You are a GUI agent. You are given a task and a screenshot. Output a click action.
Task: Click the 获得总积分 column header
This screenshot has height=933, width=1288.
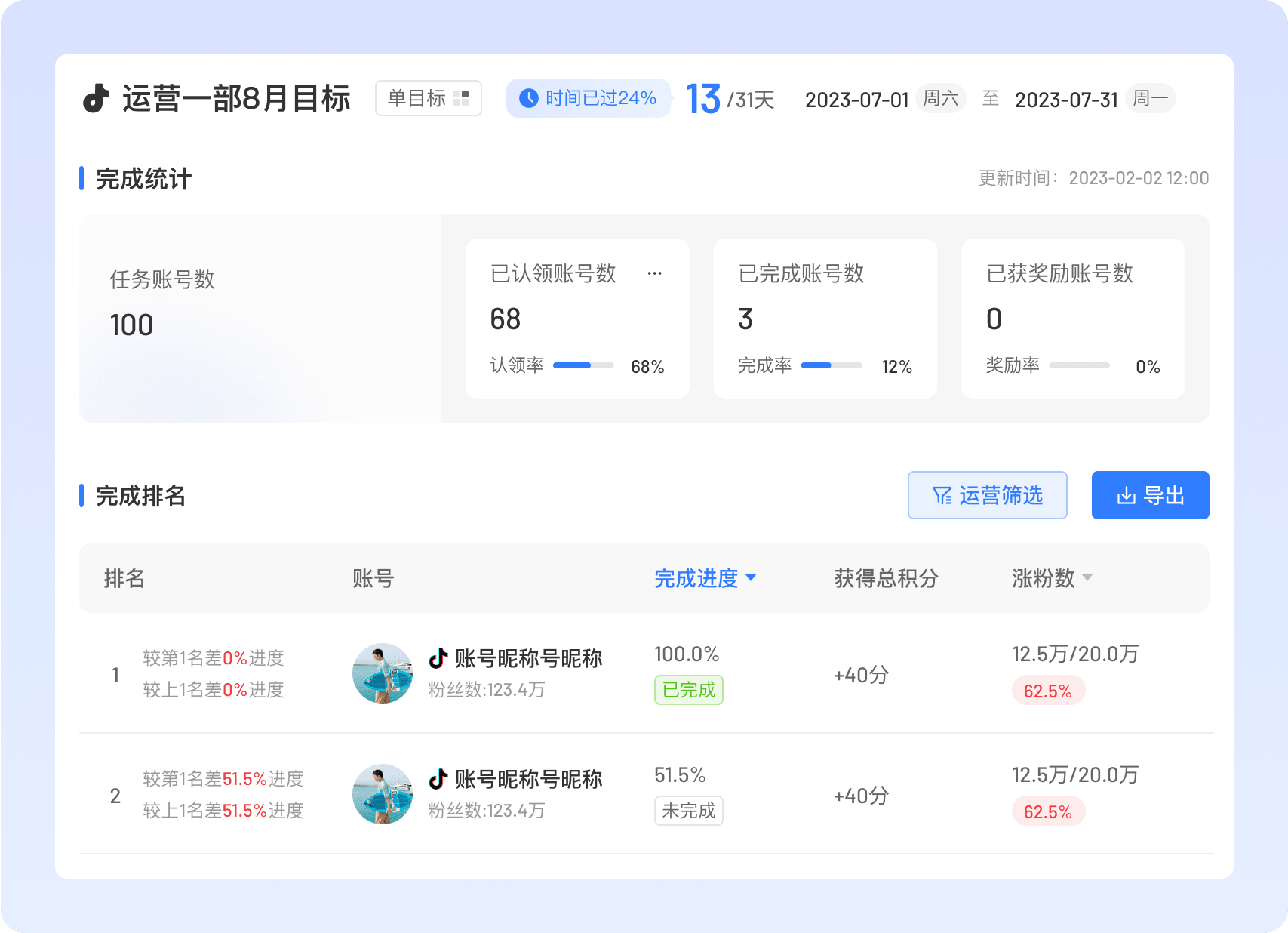point(887,578)
